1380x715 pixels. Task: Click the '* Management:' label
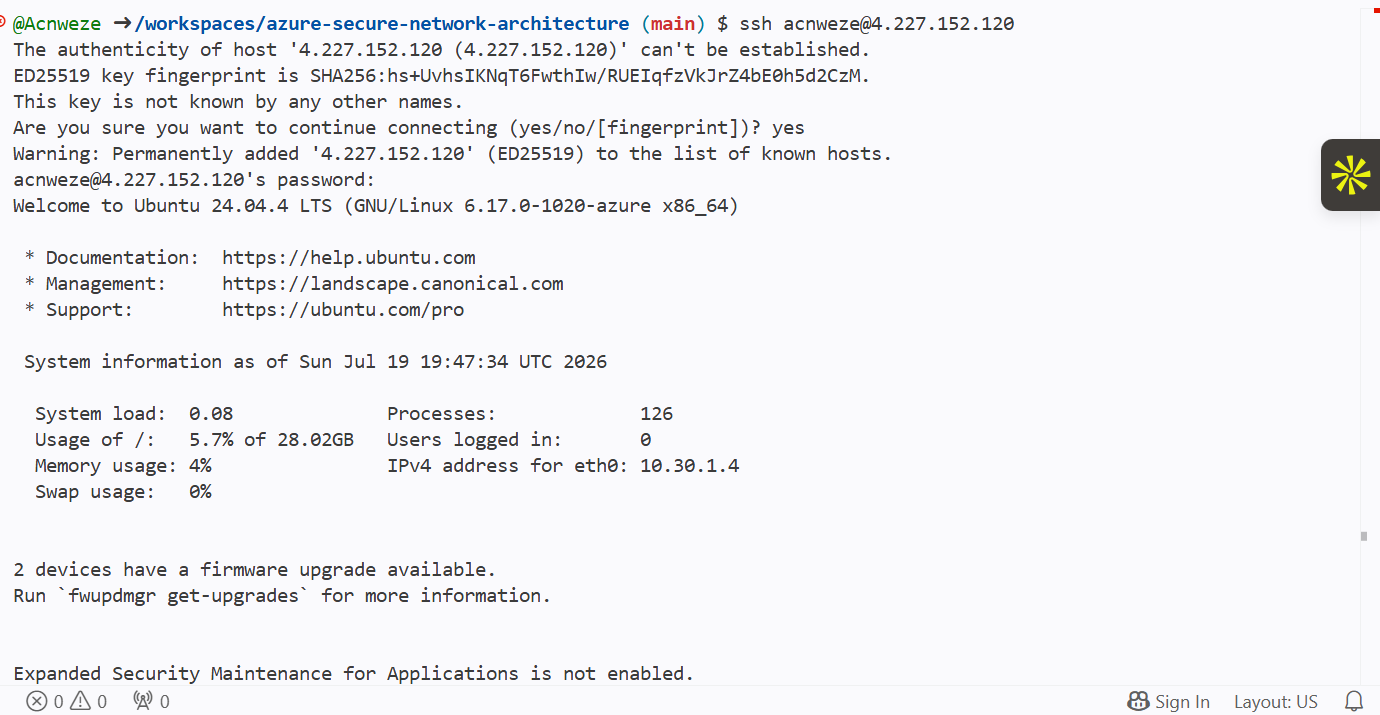coord(95,284)
